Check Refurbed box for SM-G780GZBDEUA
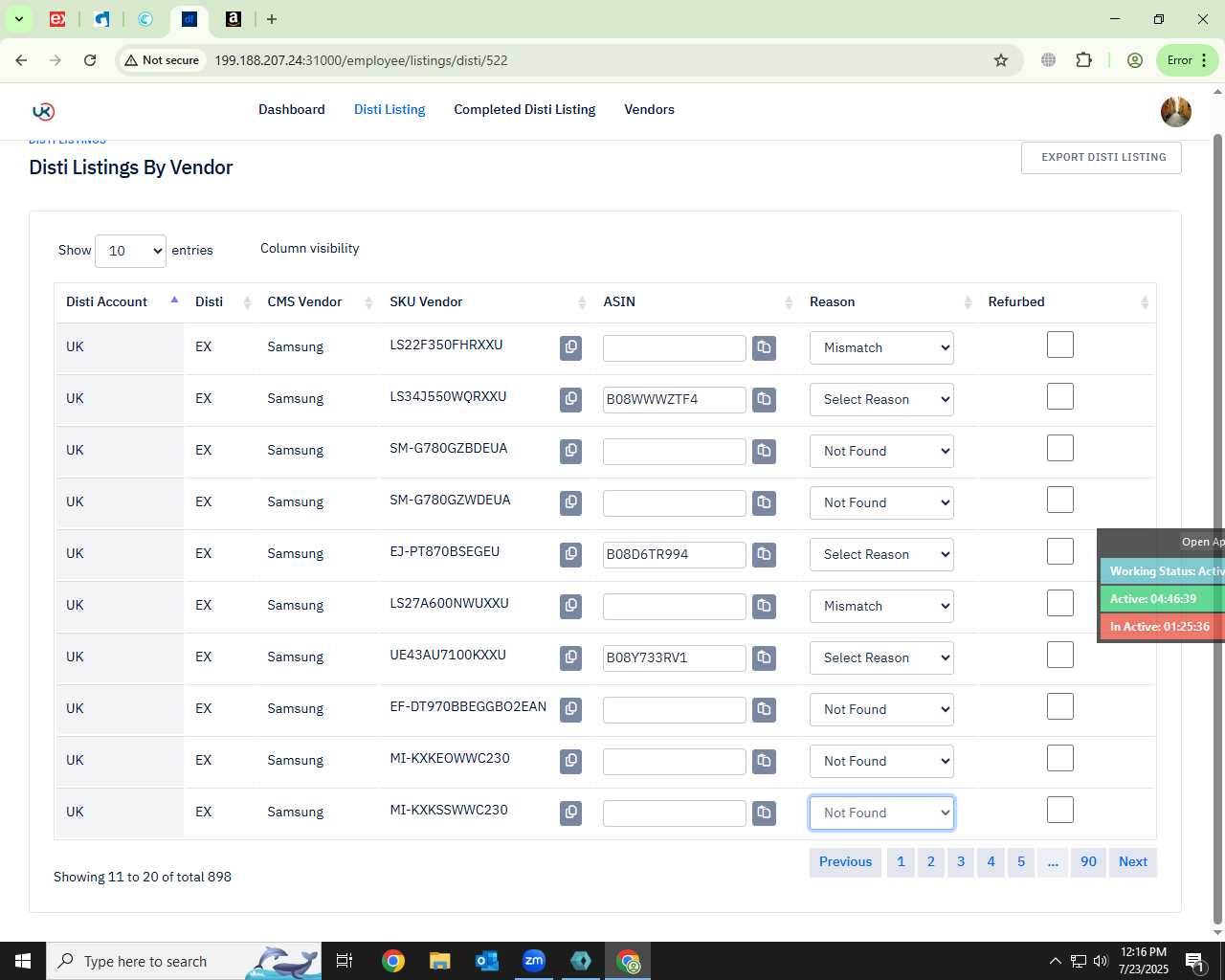The height and width of the screenshot is (980, 1225). tap(1060, 448)
